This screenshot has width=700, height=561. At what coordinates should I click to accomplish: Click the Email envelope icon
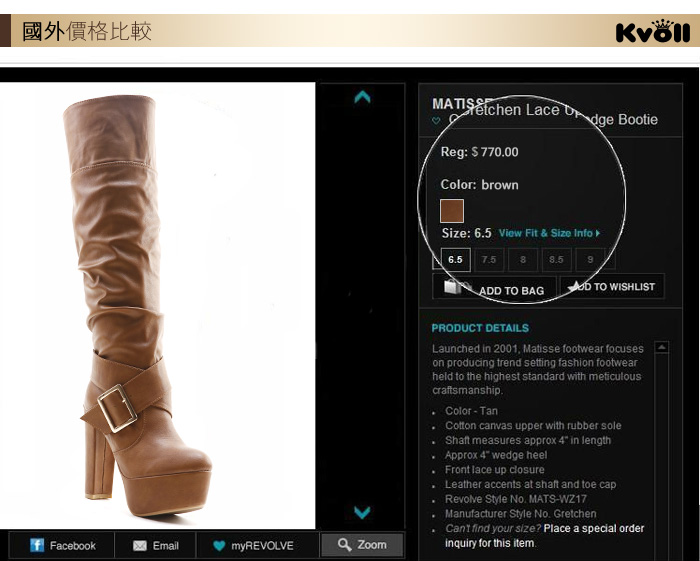point(140,545)
